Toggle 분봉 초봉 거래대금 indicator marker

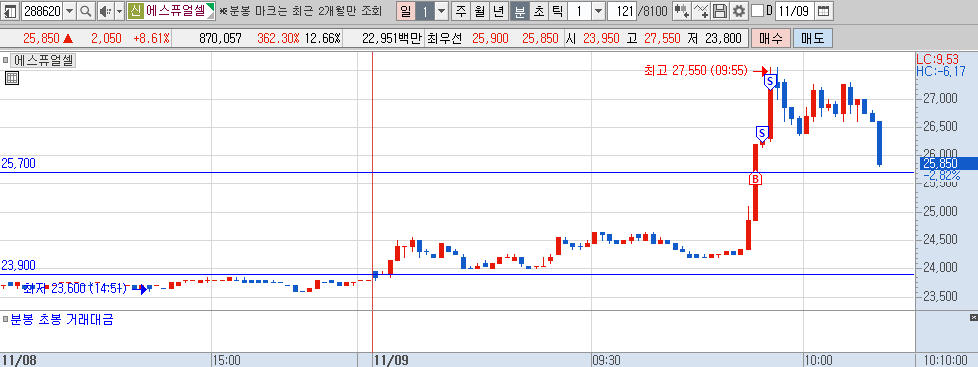point(6,320)
